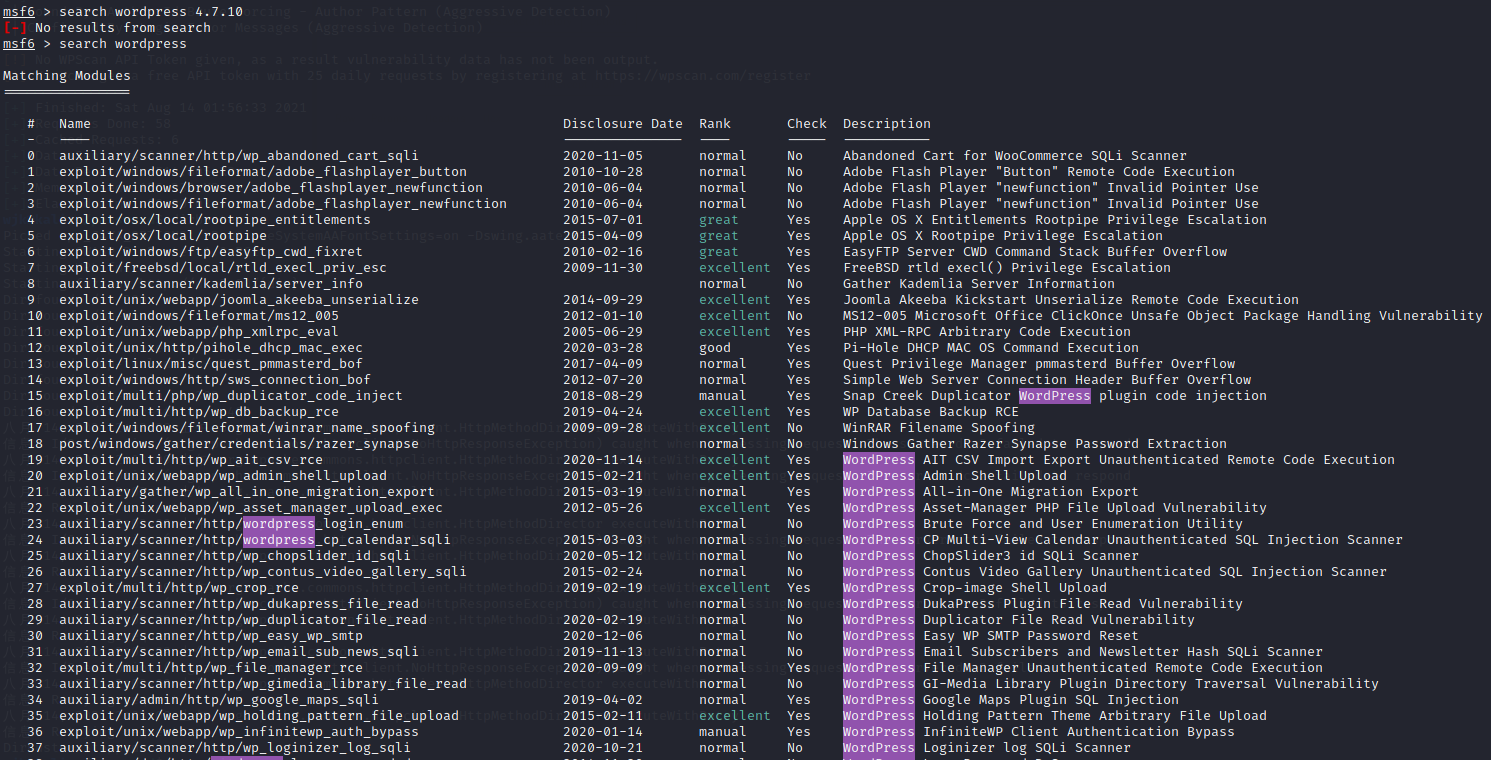Click exploit/unix/webapp/joomla_akeeba_unserialize module name
The height and width of the screenshot is (760, 1491).
point(239,300)
